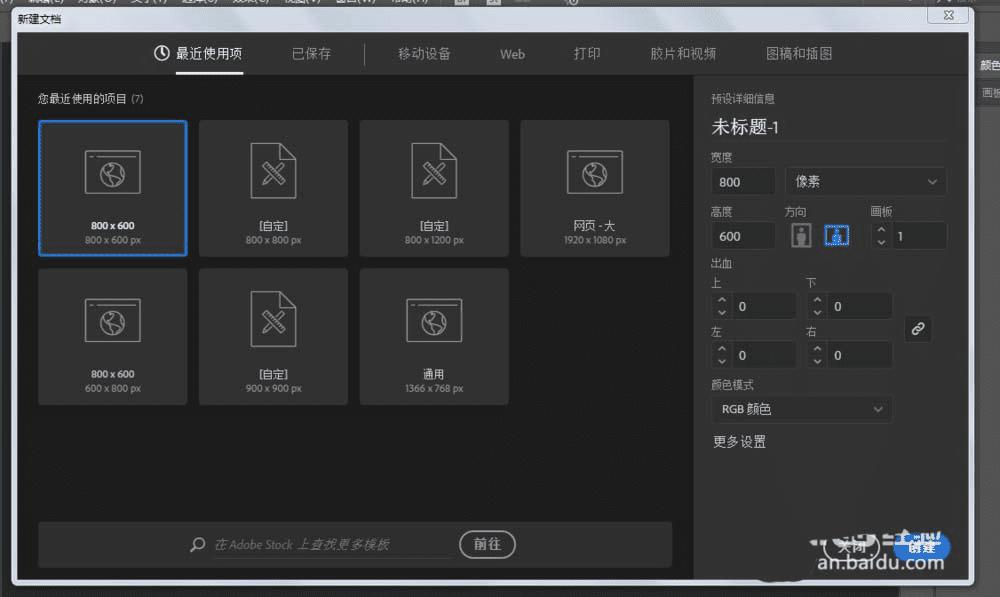
Task: Switch to the 已保存 tab
Action: [x=311, y=54]
